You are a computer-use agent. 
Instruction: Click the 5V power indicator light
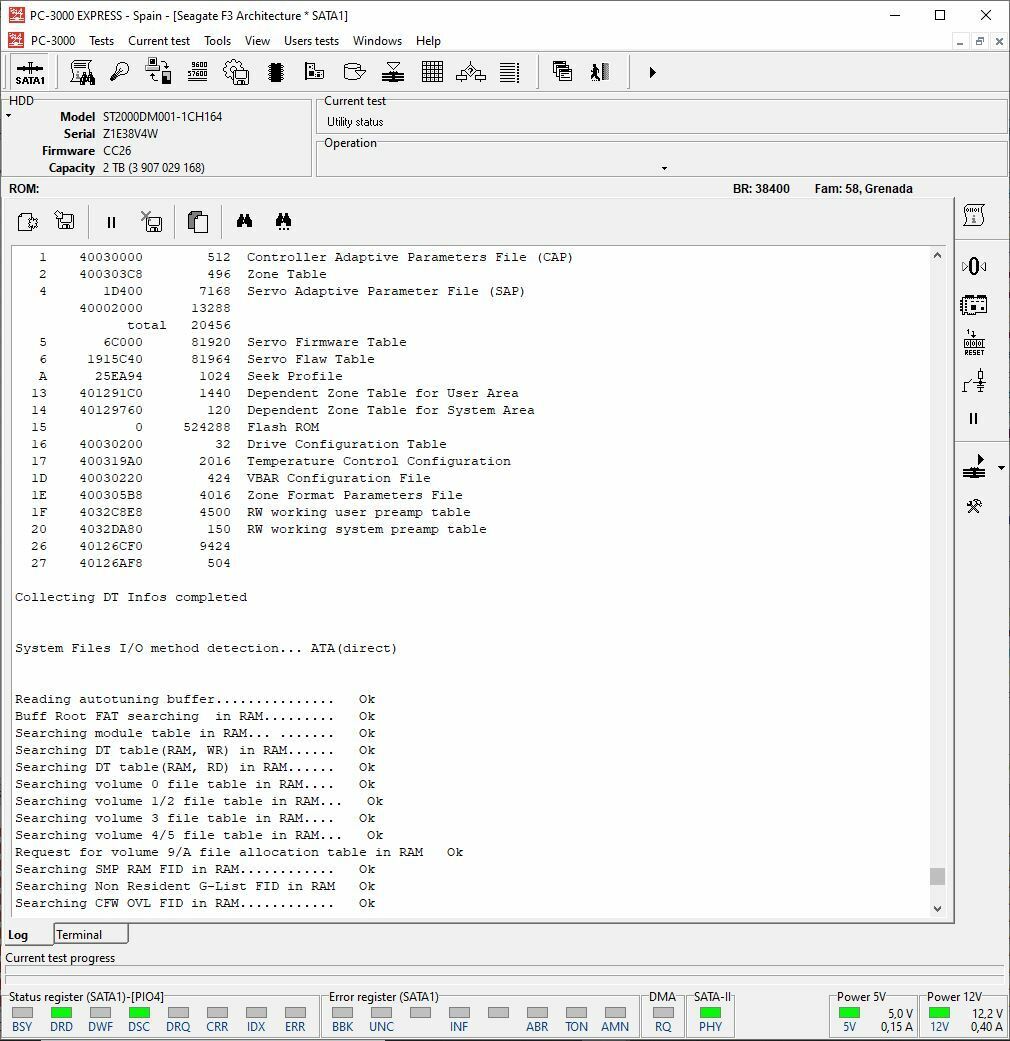click(x=849, y=1012)
